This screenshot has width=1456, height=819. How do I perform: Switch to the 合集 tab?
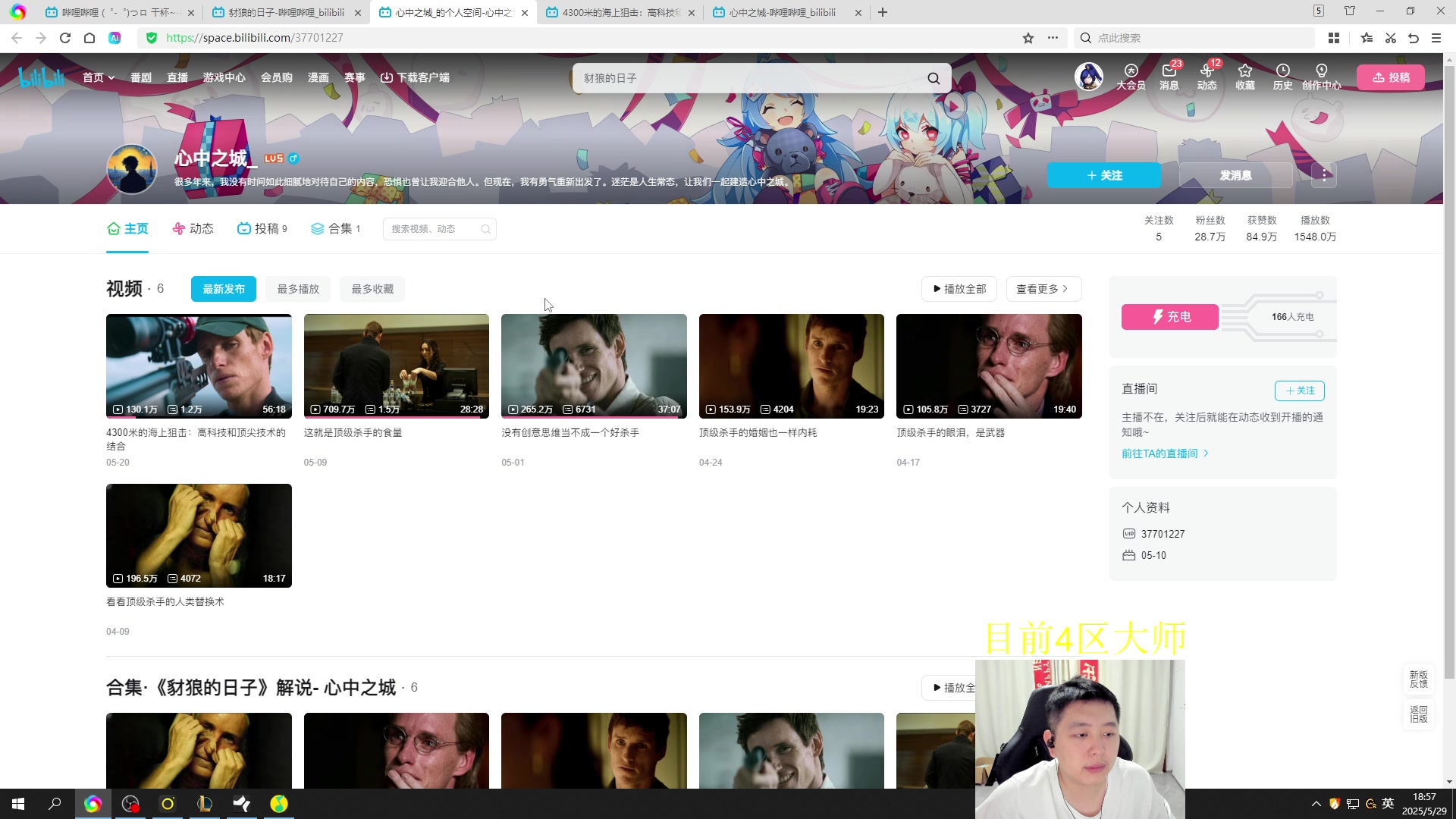pyautogui.click(x=336, y=228)
